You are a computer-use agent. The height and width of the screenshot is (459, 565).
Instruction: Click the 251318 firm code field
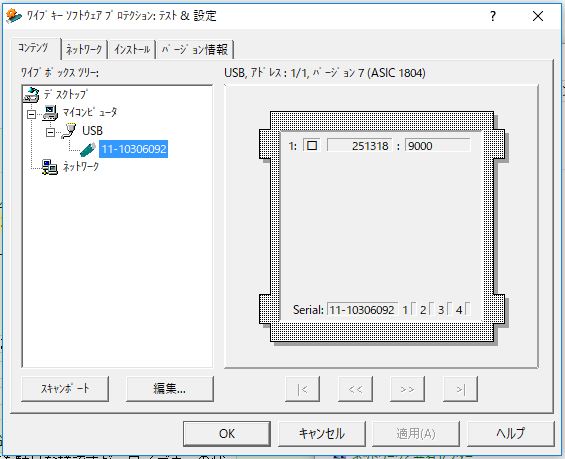point(359,146)
